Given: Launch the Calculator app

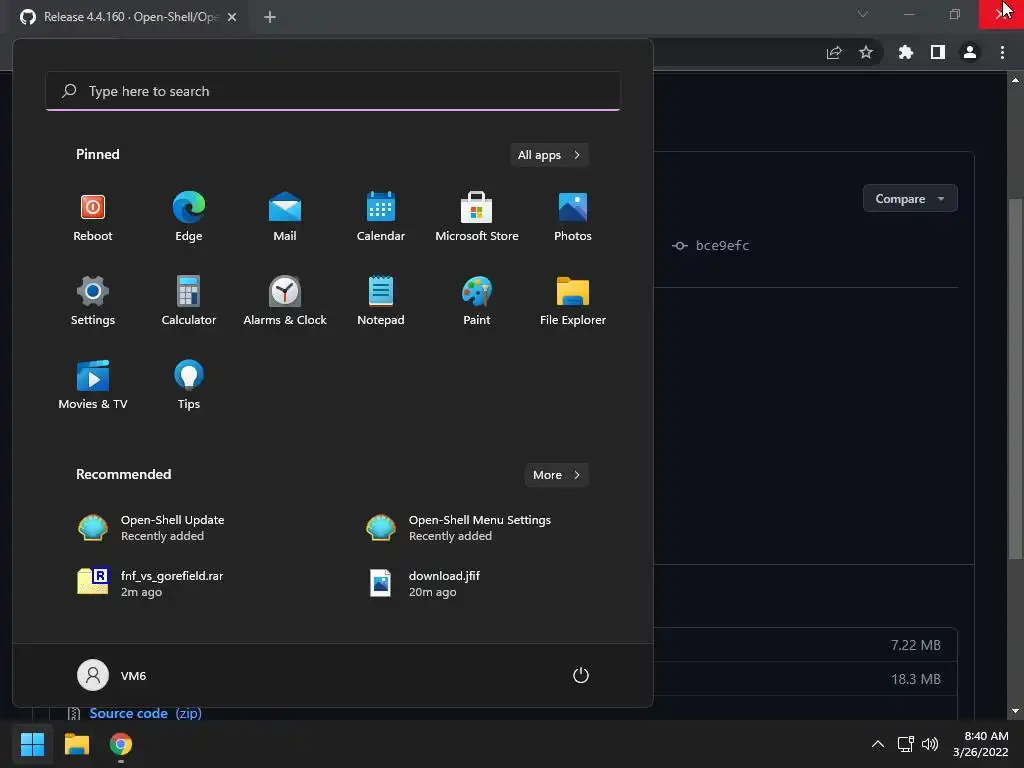Looking at the screenshot, I should click(x=188, y=302).
